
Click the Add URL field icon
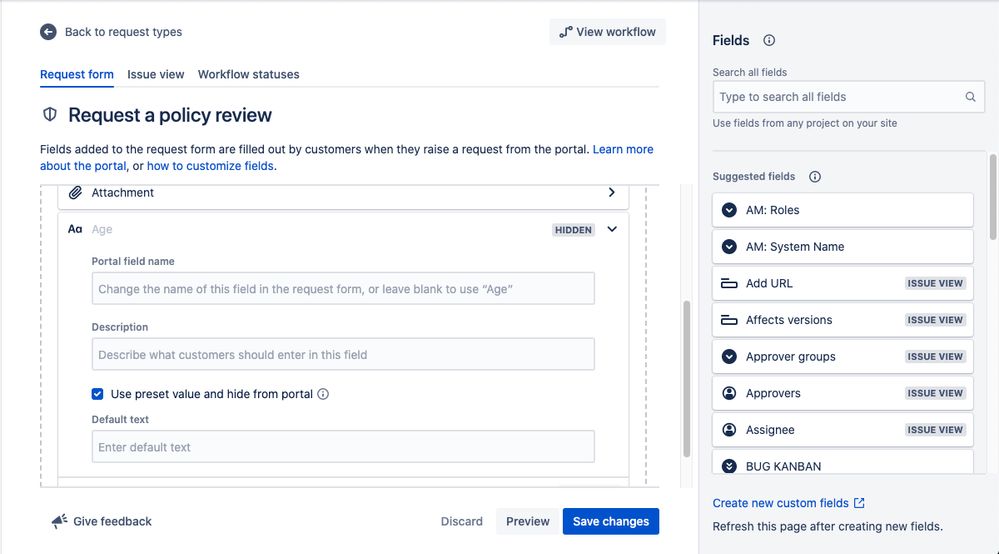[x=729, y=283]
